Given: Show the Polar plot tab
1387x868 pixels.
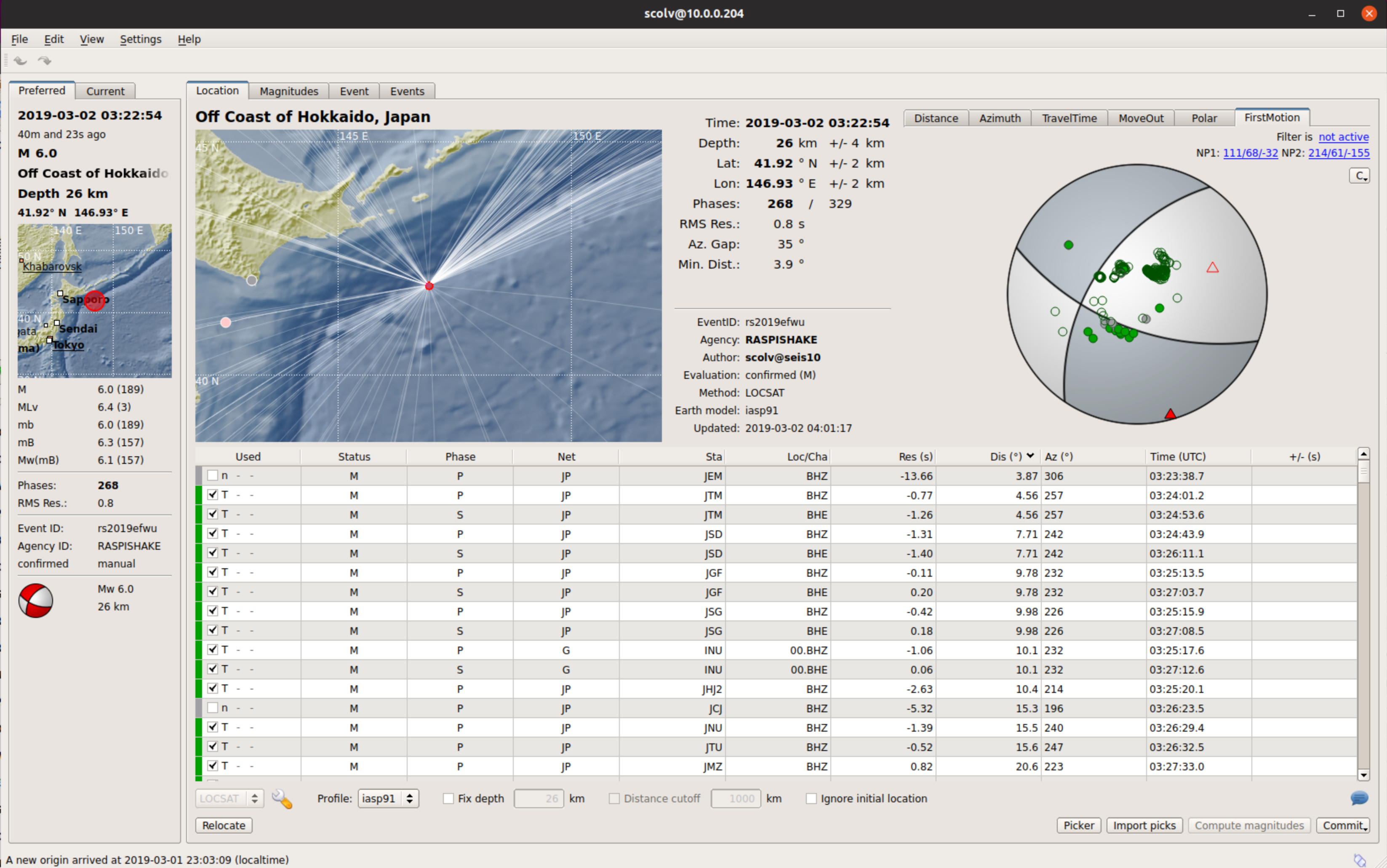Looking at the screenshot, I should click(x=1204, y=118).
